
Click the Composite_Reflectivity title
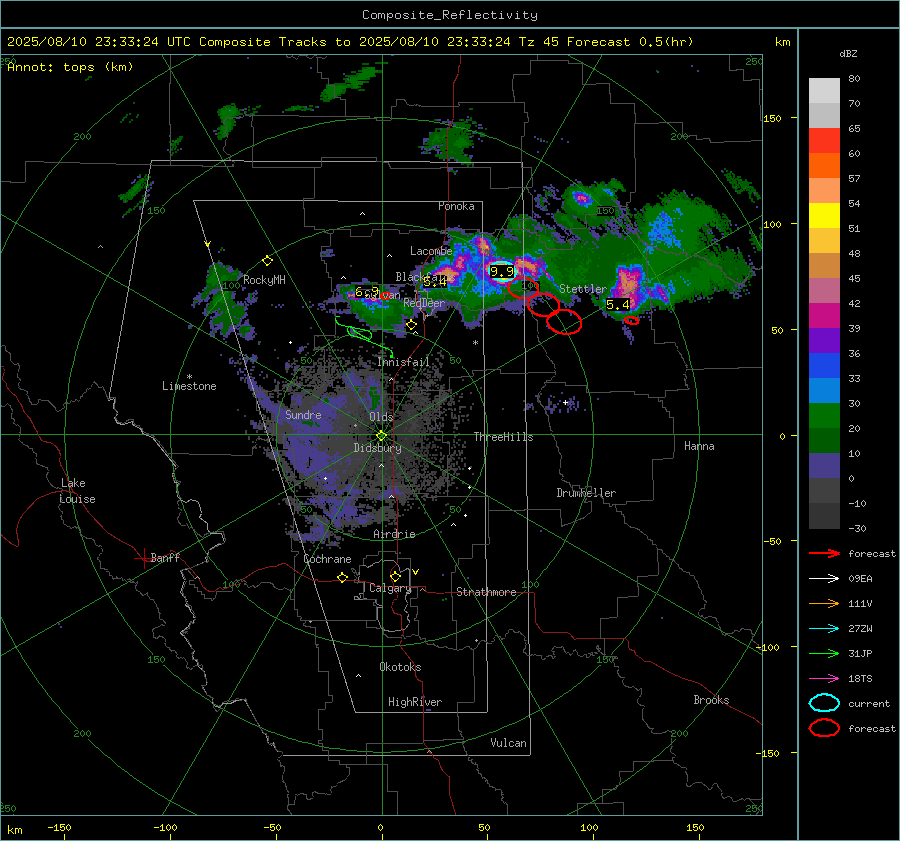click(449, 15)
